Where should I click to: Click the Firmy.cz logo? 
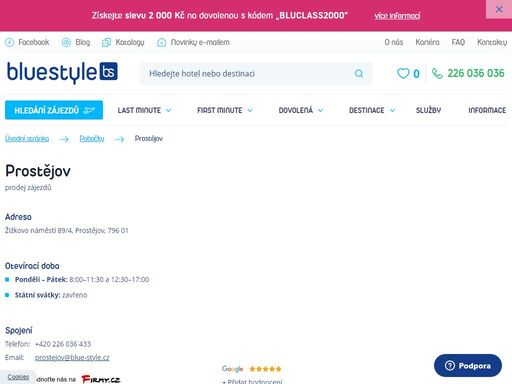point(101,379)
